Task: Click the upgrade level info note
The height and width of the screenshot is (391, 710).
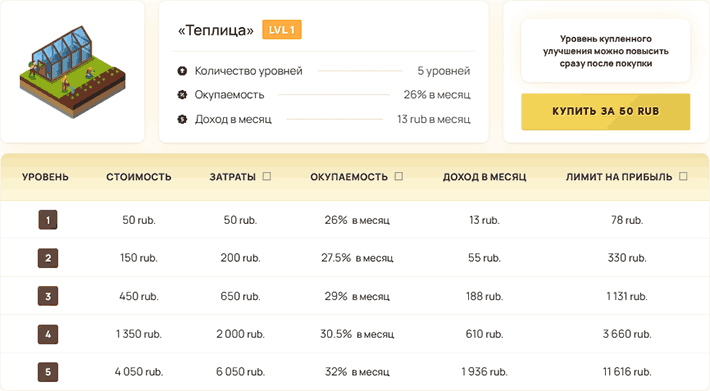Action: click(605, 51)
